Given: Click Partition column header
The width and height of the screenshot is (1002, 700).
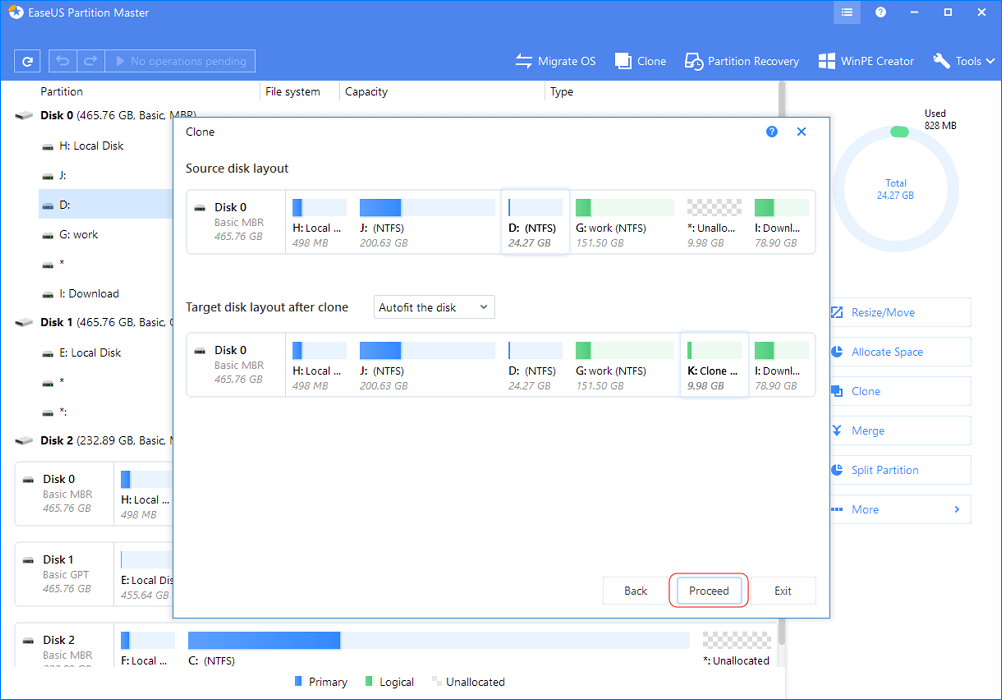Looking at the screenshot, I should click(61, 91).
